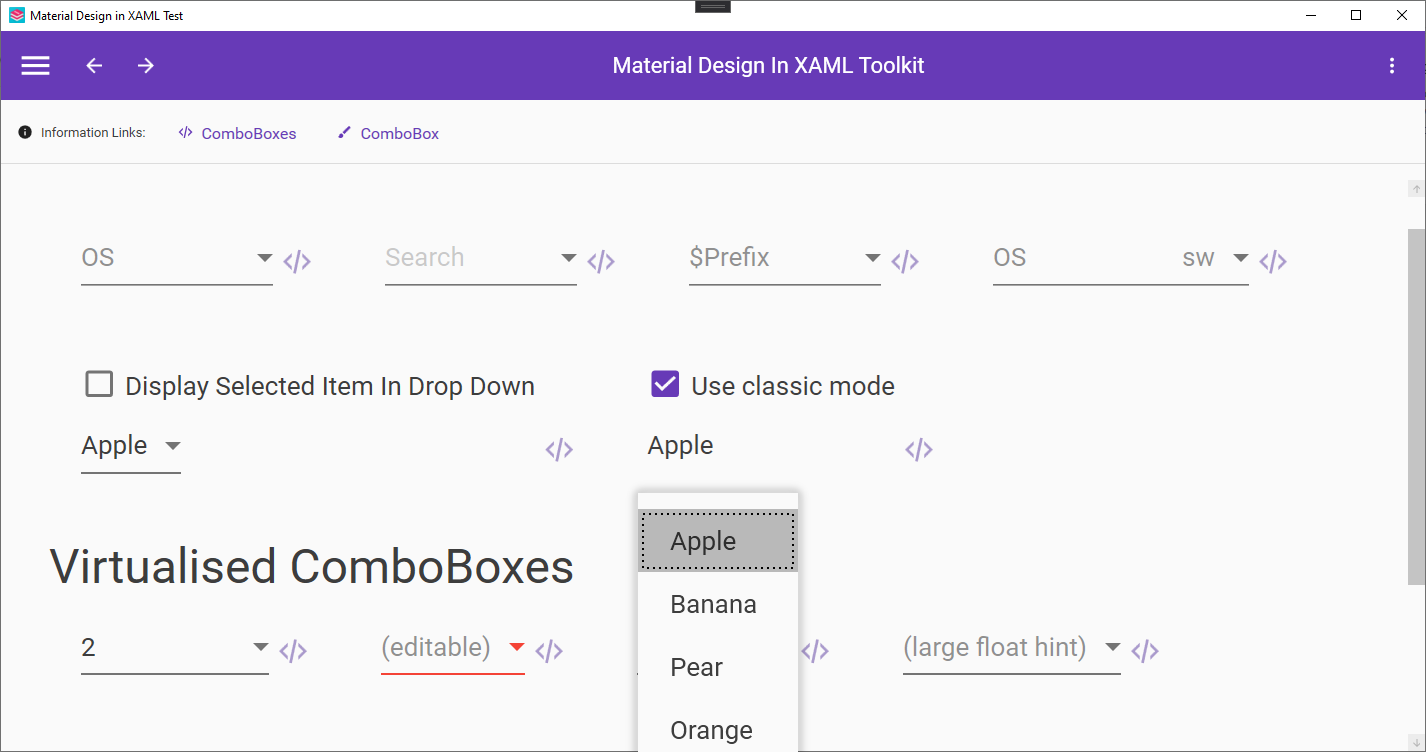Image resolution: width=1426 pixels, height=752 pixels.
Task: Open the large float hint dropdown
Action: click(1112, 647)
